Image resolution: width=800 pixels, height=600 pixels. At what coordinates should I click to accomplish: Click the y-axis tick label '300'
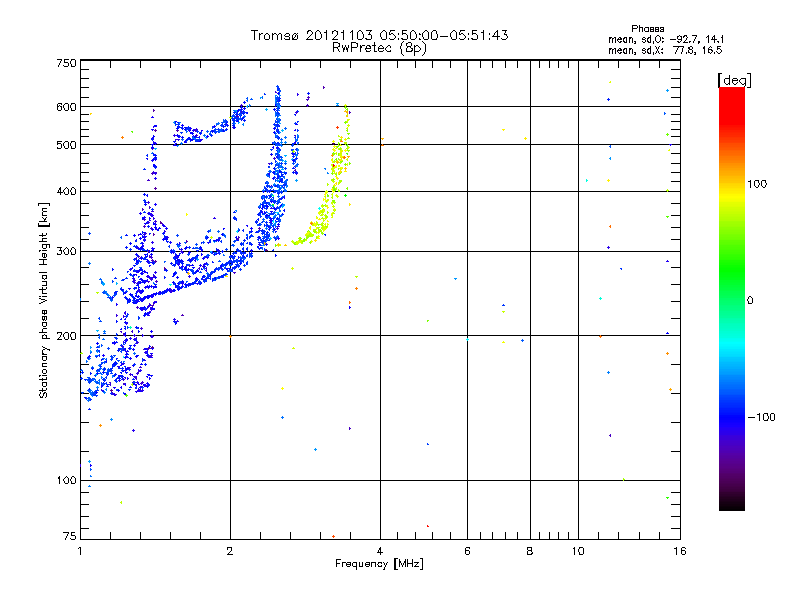coord(66,252)
